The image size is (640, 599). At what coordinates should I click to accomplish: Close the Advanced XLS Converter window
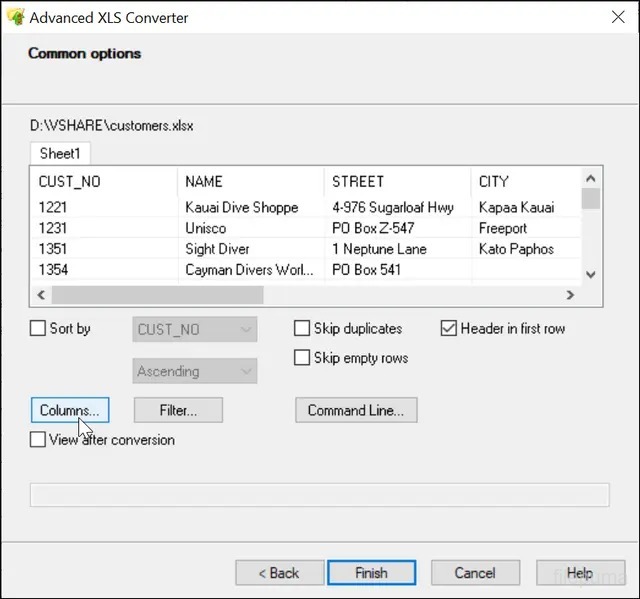pos(618,17)
